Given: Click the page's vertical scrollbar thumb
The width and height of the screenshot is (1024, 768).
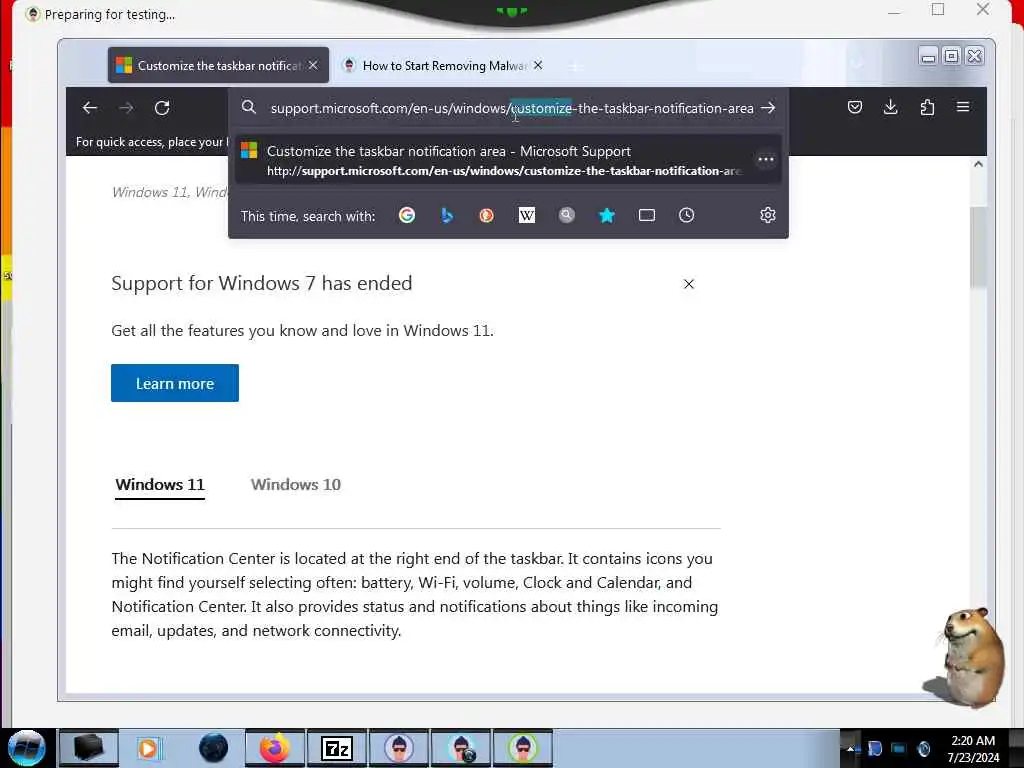Looking at the screenshot, I should (x=978, y=247).
